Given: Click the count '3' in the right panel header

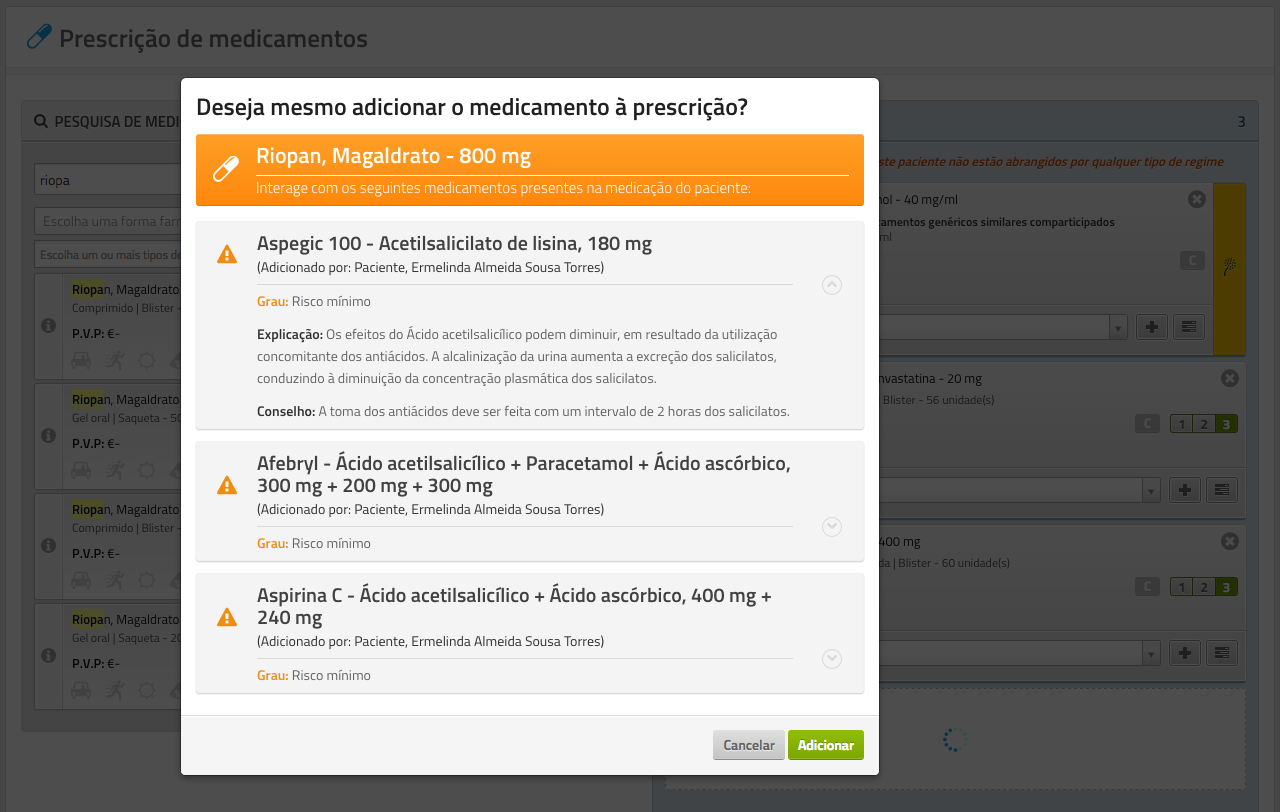Looking at the screenshot, I should tap(1241, 122).
